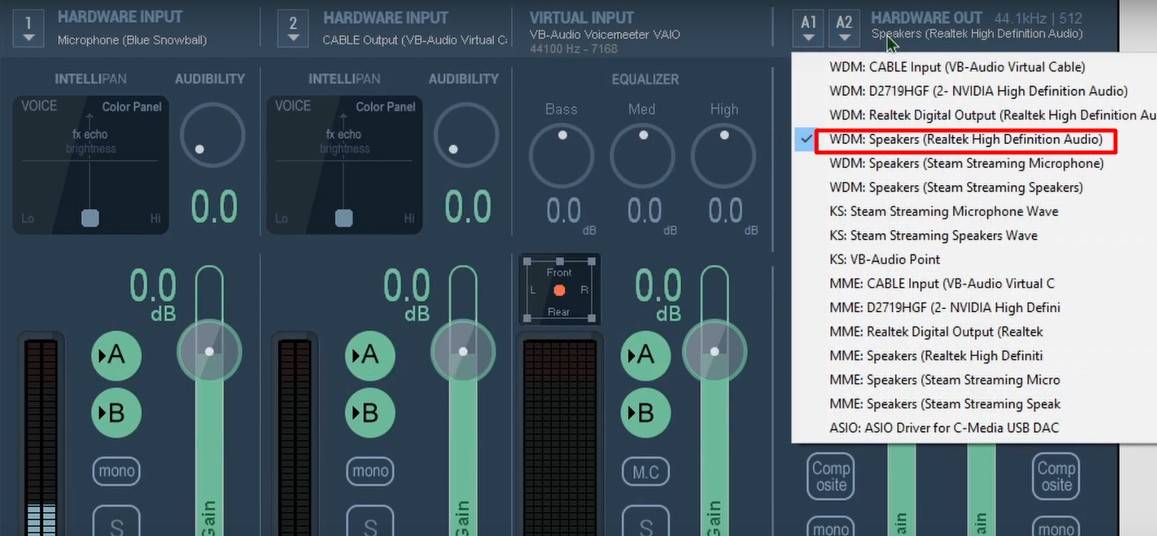Image resolution: width=1157 pixels, height=536 pixels.
Task: Toggle B bus on Hardware Input 1
Action: pyautogui.click(x=117, y=413)
